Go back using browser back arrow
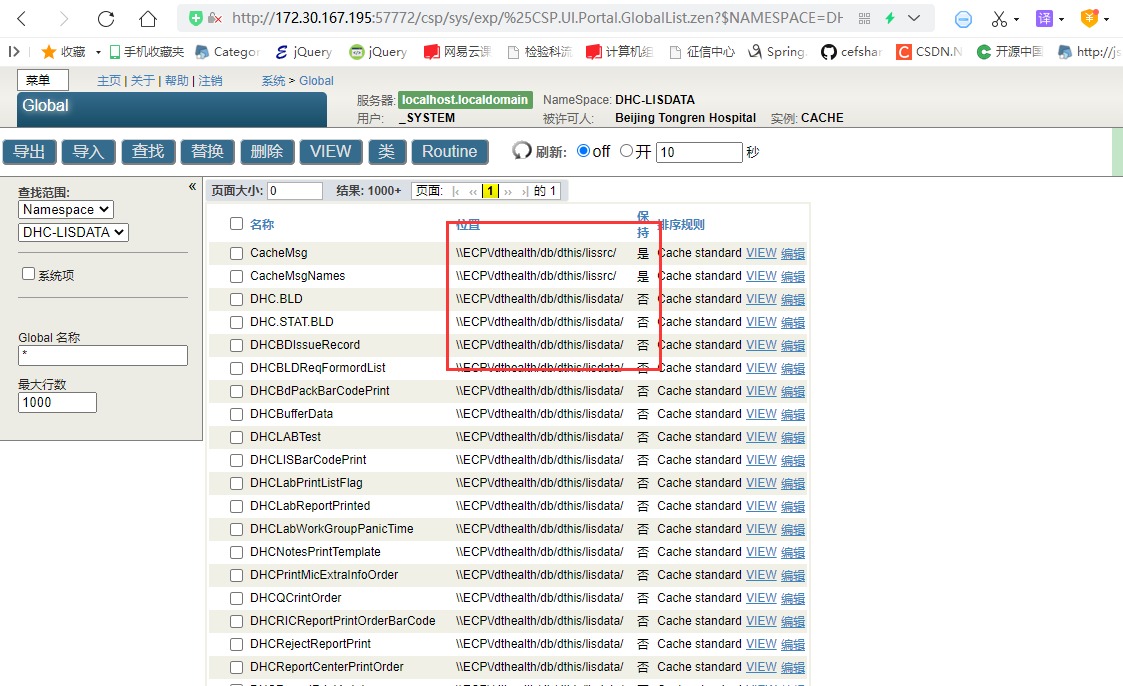This screenshot has height=686, width=1123. point(21,19)
